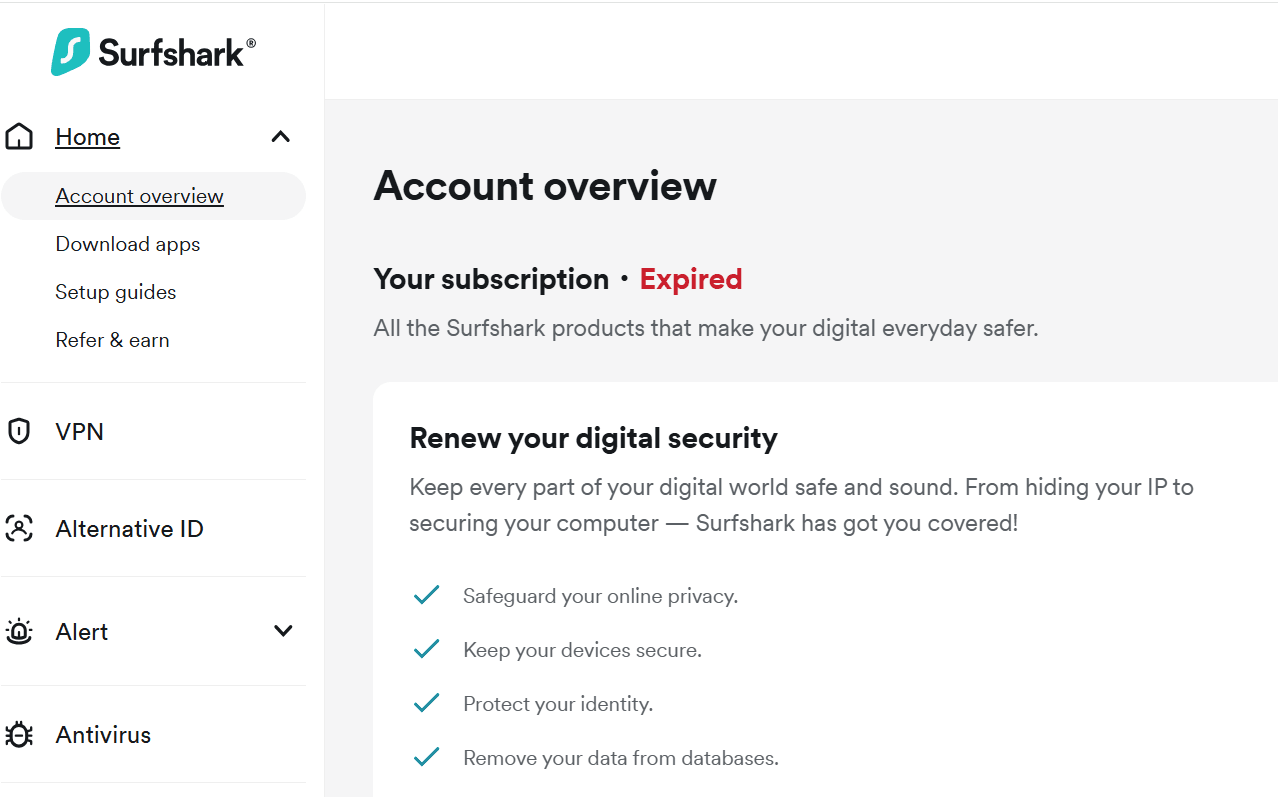Expand the Alert sidebar section
The width and height of the screenshot is (1278, 797).
283,631
